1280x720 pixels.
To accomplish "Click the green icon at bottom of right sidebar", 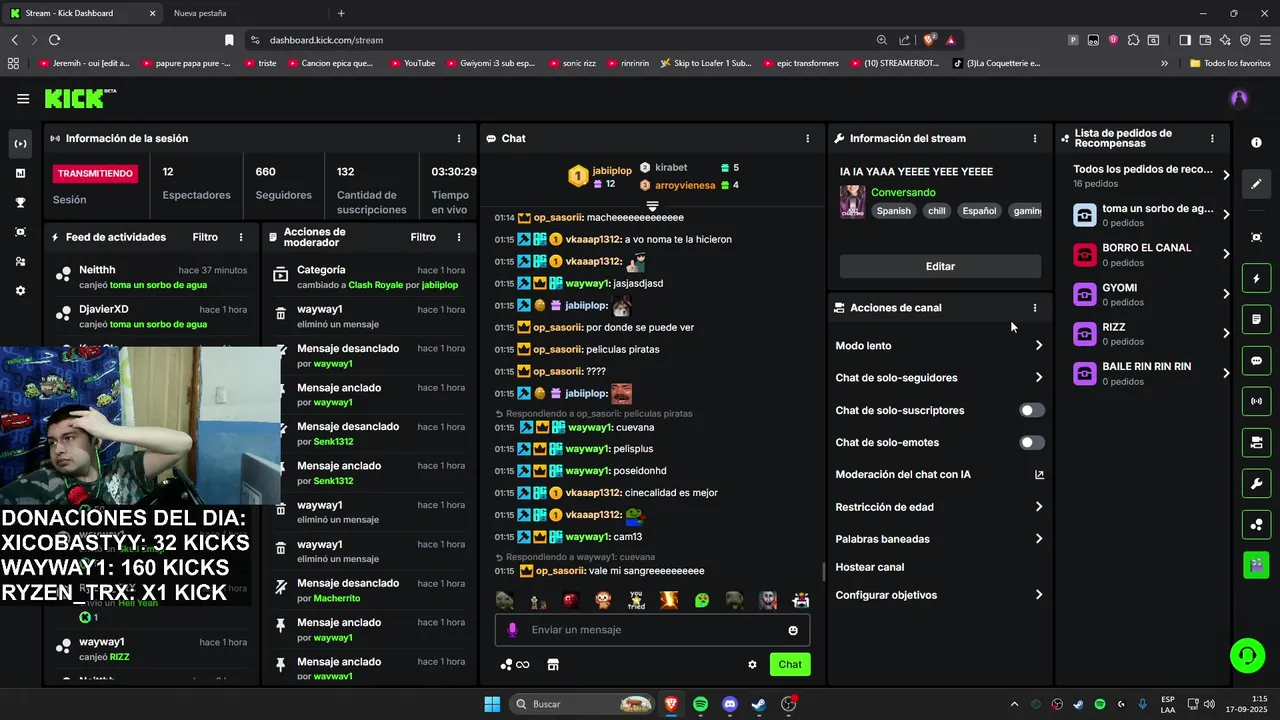I will (1256, 565).
